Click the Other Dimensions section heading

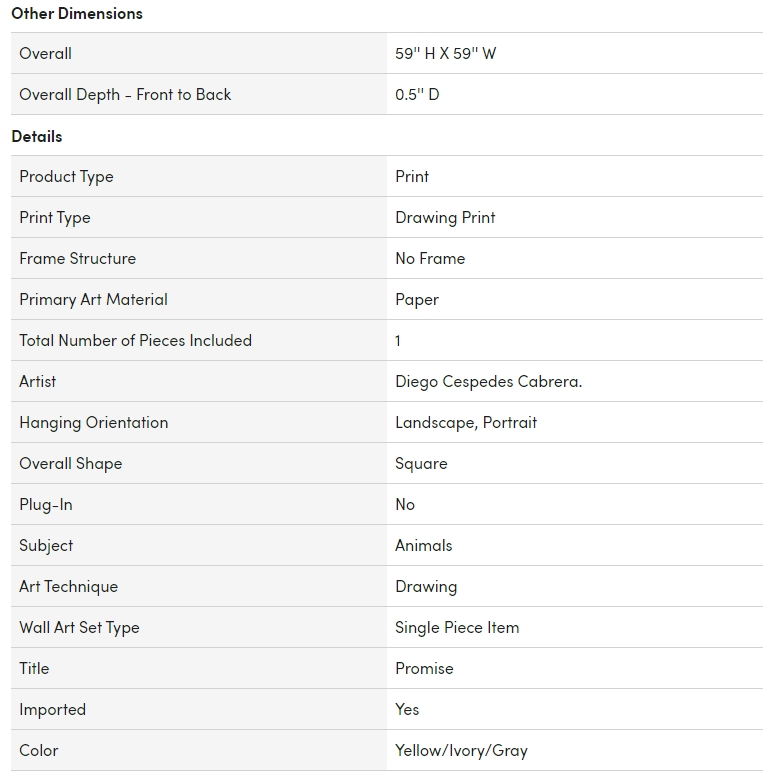(77, 13)
